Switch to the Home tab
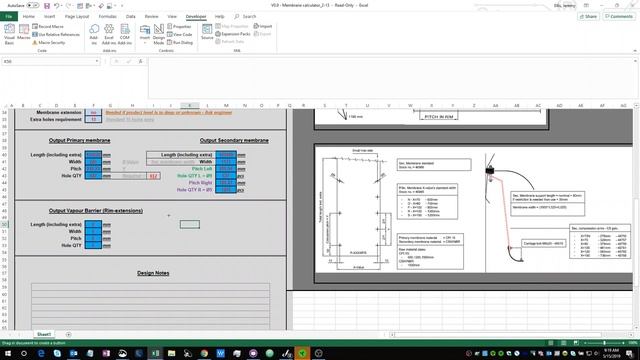 pos(29,16)
